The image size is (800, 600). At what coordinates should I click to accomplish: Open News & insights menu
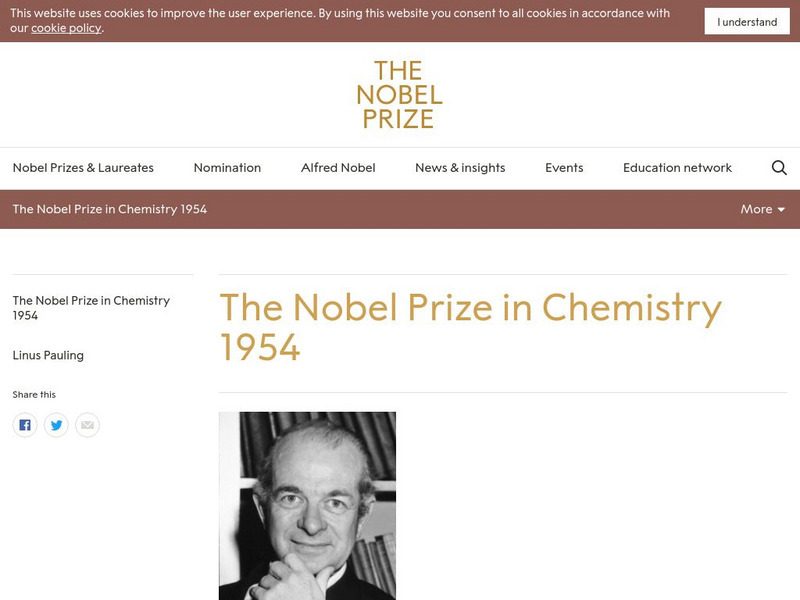(460, 168)
